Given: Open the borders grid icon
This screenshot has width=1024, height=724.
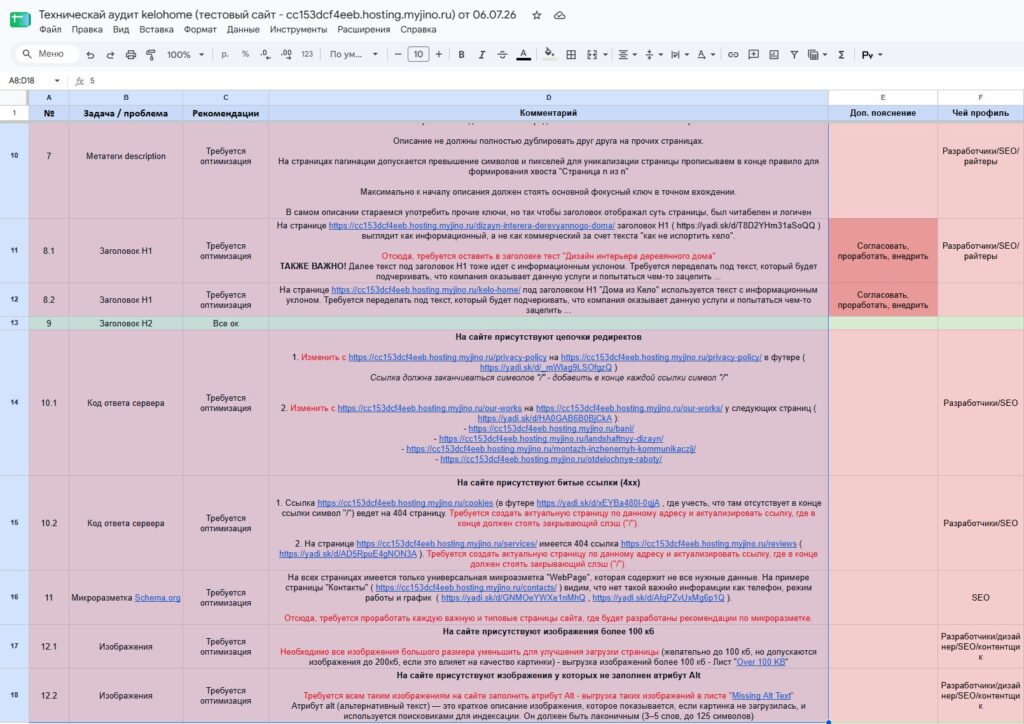Looking at the screenshot, I should coord(571,55).
